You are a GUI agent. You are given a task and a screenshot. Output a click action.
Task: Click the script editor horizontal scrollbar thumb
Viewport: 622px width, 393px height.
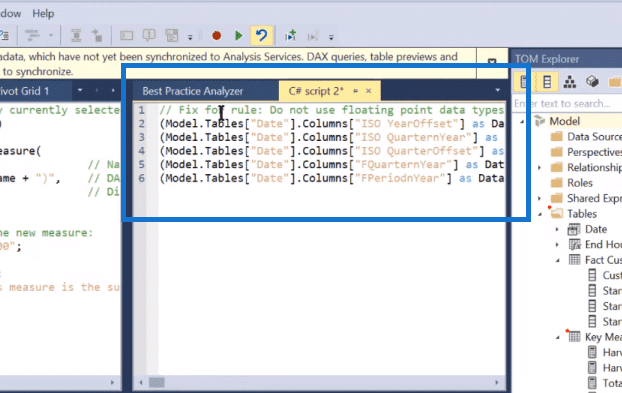click(x=156, y=383)
